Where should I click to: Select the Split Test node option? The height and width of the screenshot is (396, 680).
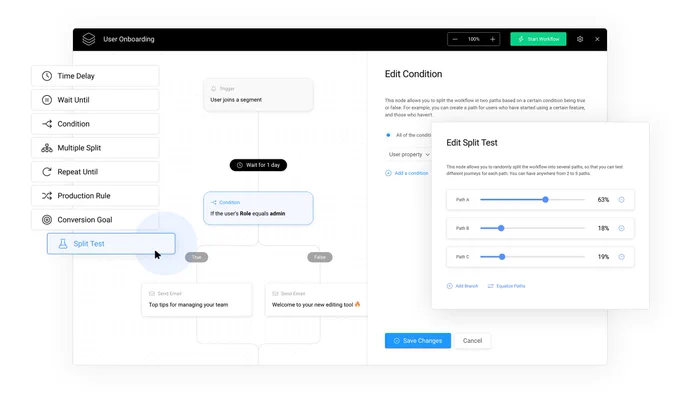click(111, 244)
